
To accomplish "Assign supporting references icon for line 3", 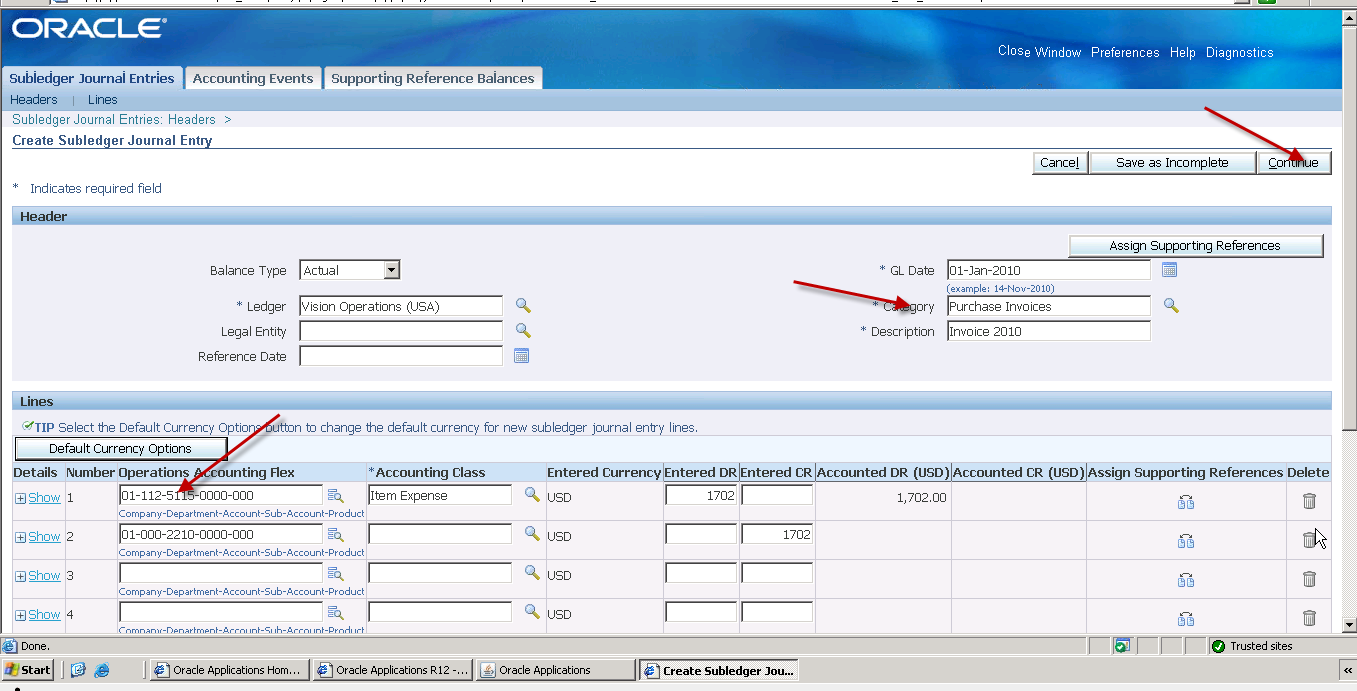I will (1186, 580).
